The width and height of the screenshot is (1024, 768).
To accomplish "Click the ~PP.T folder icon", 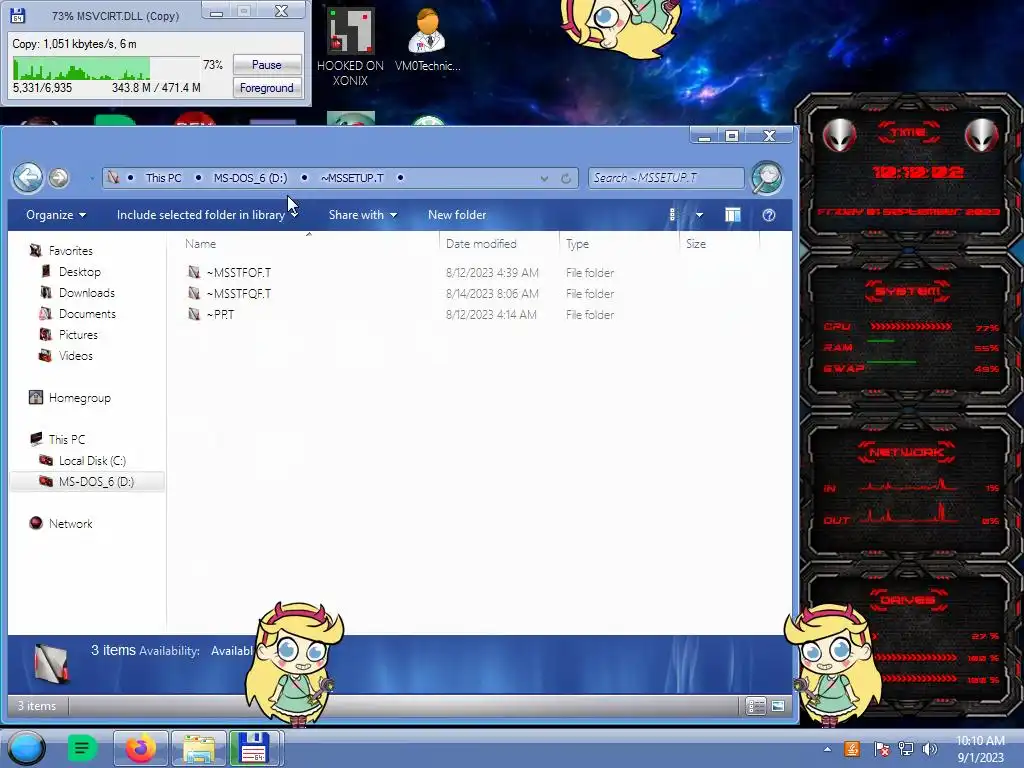I will point(194,314).
